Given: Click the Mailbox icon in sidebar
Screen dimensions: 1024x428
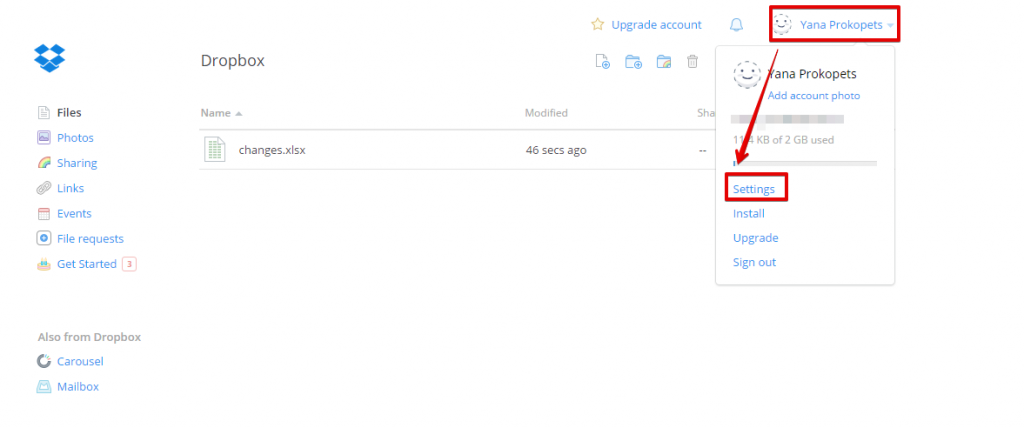Looking at the screenshot, I should [x=44, y=387].
